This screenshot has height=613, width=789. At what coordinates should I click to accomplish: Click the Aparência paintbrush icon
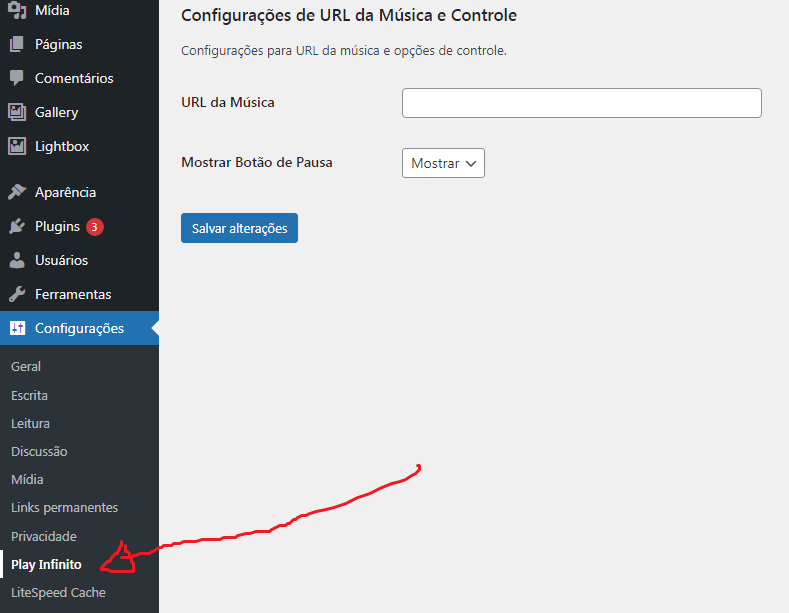pyautogui.click(x=17, y=192)
